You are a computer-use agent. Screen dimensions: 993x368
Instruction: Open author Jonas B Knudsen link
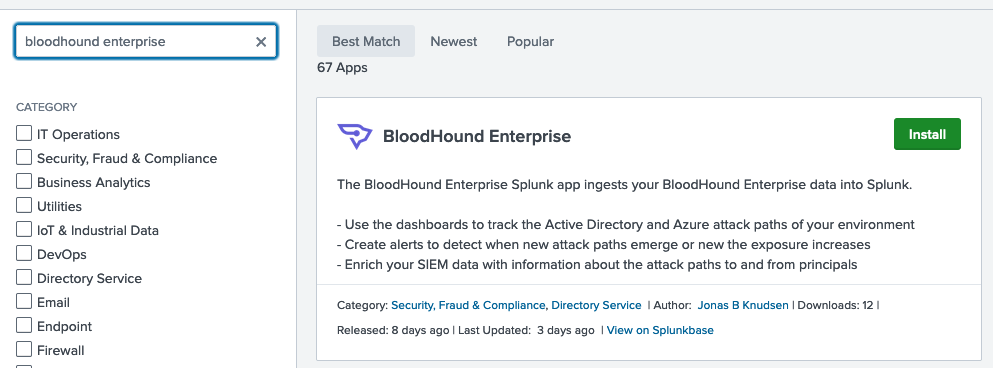(x=743, y=305)
